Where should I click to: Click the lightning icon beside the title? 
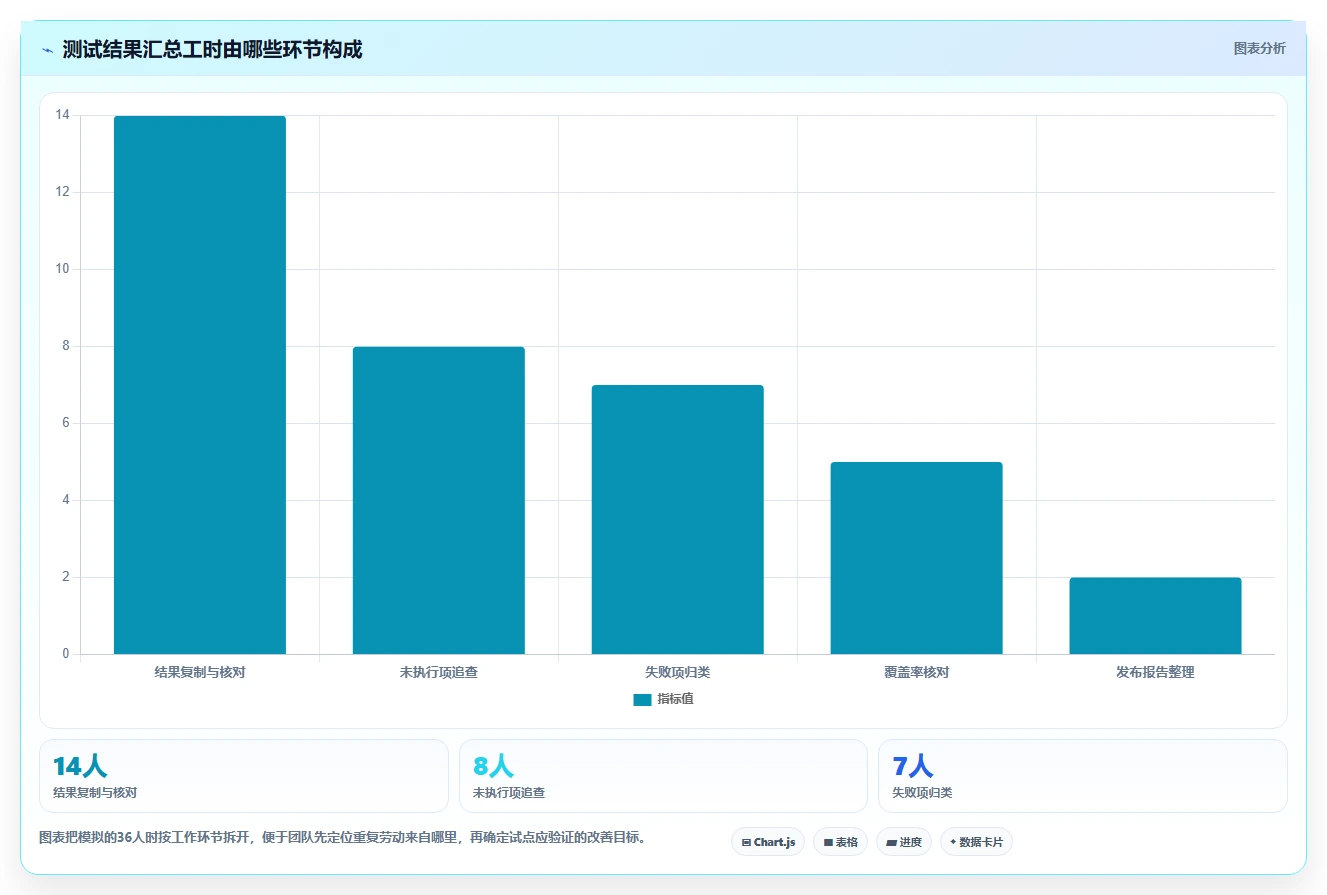coord(47,50)
